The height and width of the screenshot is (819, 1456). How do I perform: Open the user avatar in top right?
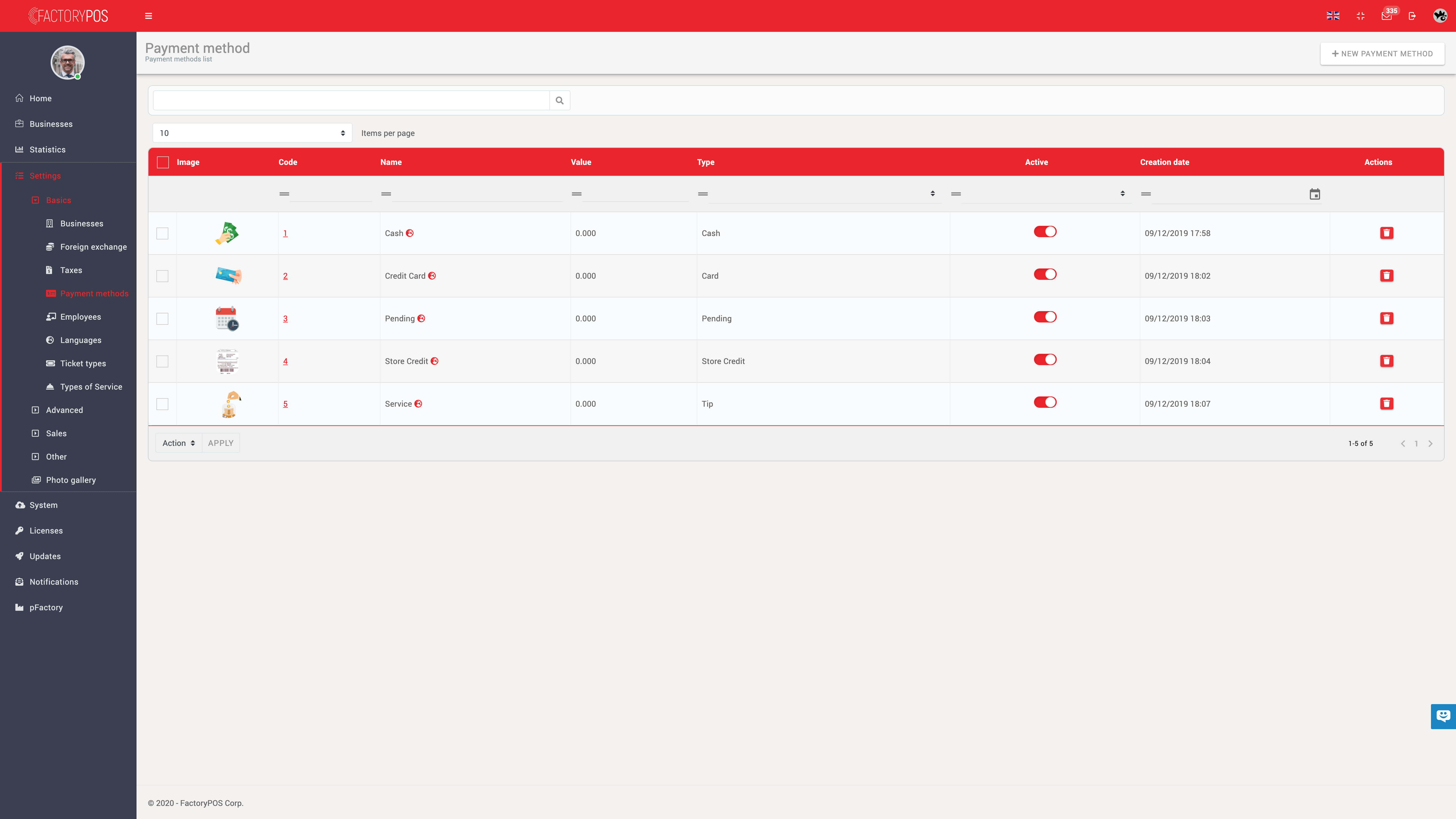pos(1440,16)
